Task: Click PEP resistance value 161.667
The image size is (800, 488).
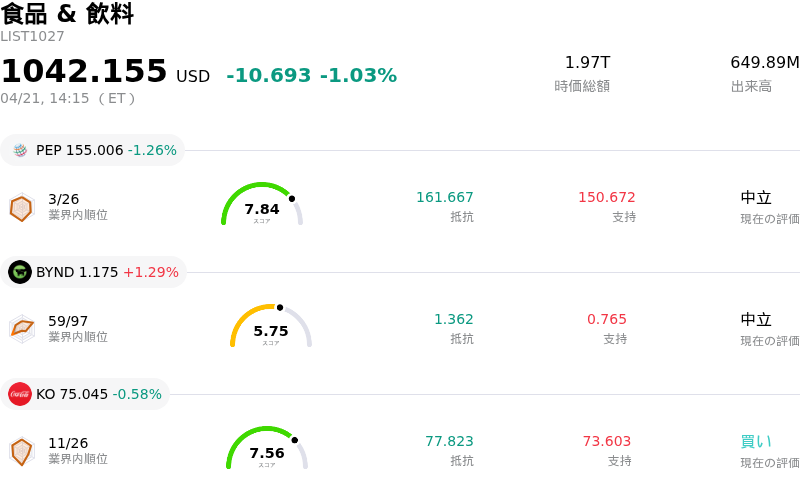Action: (445, 197)
